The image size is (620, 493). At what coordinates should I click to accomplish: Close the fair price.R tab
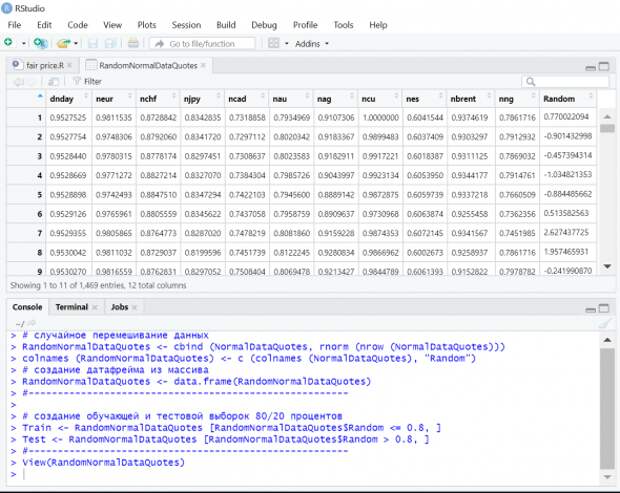(x=70, y=65)
